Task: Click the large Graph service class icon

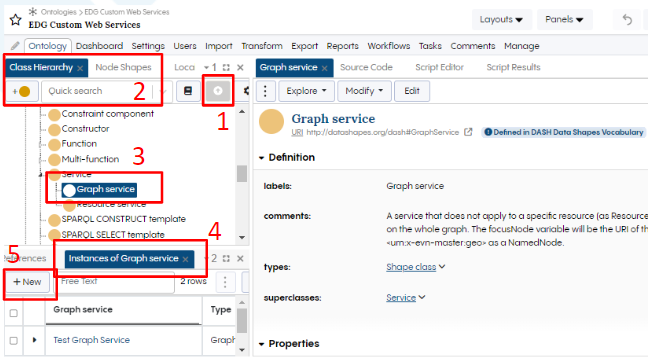Action: pos(272,121)
